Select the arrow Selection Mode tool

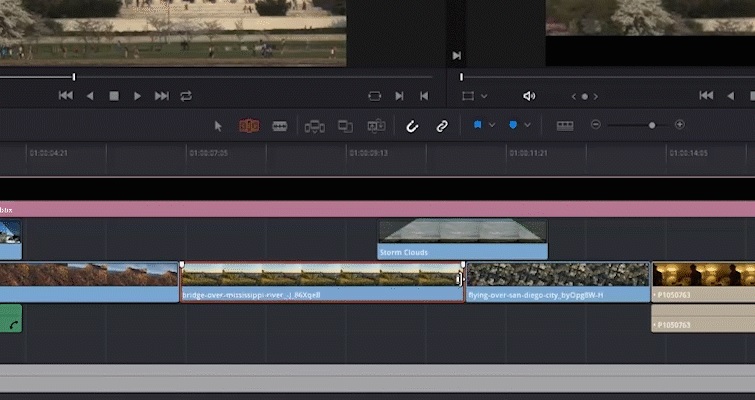[x=218, y=126]
